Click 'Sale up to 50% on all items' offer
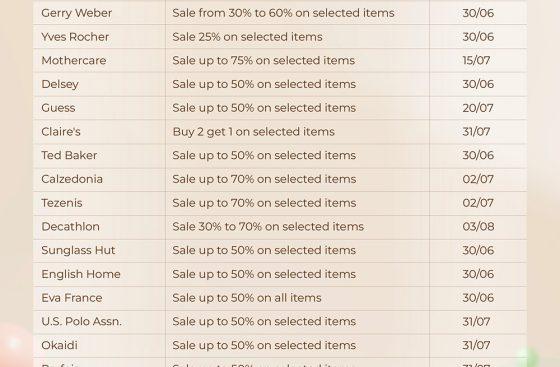This screenshot has width=560, height=367. (247, 298)
